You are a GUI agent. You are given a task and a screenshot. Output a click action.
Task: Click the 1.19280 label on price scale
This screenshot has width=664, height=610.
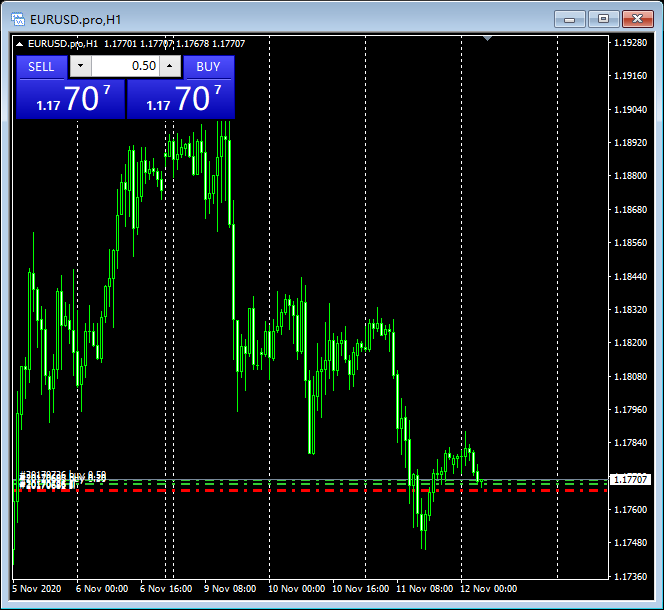[x=631, y=43]
